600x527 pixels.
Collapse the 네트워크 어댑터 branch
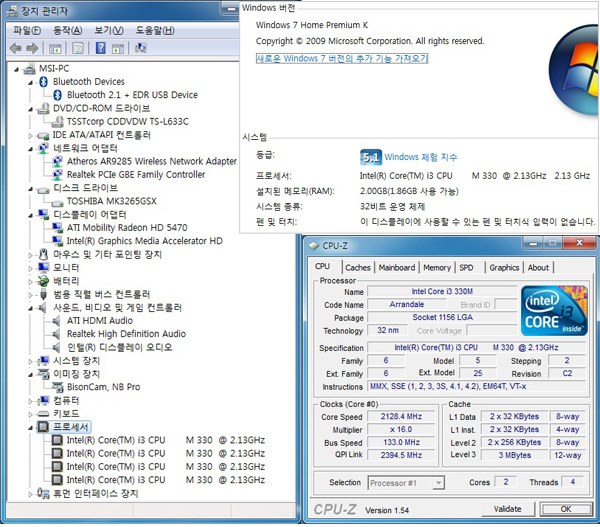[x=31, y=149]
